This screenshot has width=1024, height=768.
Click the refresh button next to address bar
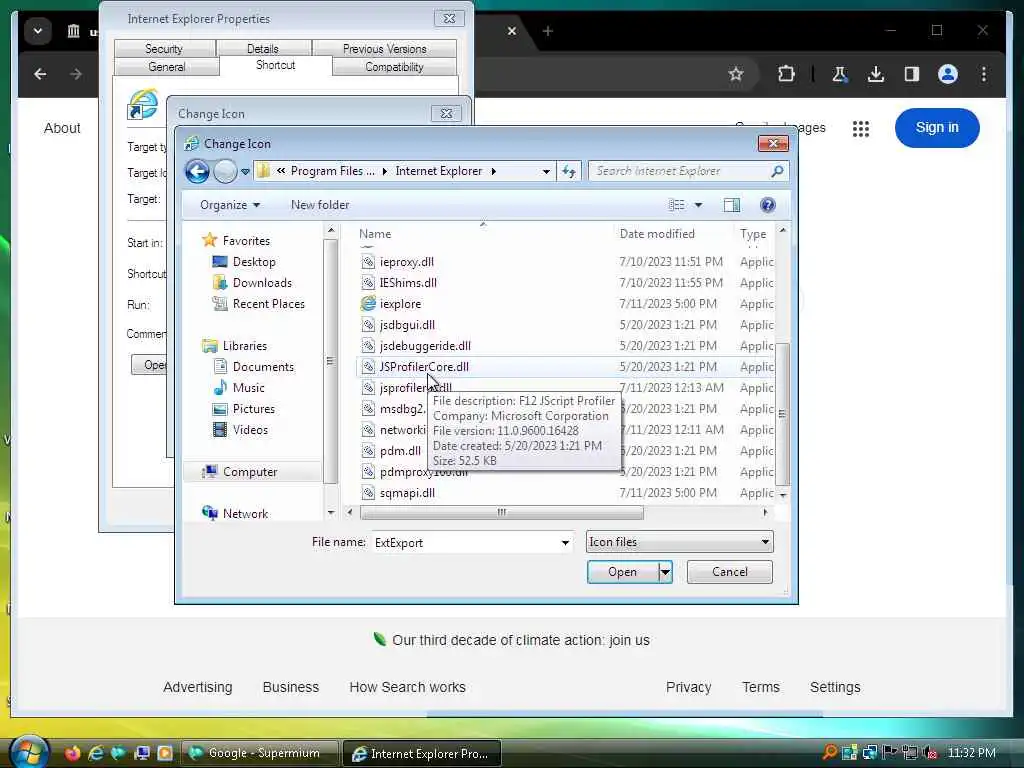click(x=569, y=171)
